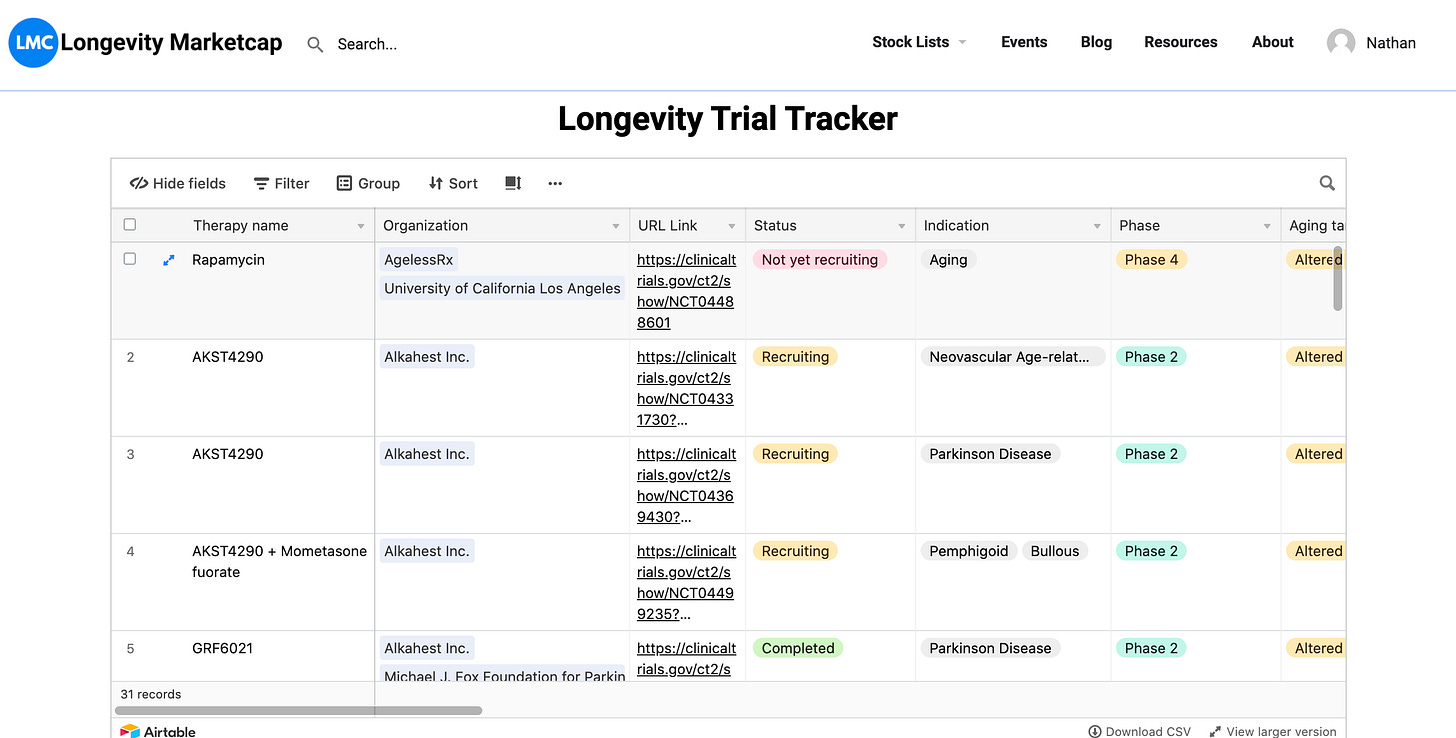Open the Status column dropdown arrow
Viewport: 1456px width, 738px height.
point(902,226)
